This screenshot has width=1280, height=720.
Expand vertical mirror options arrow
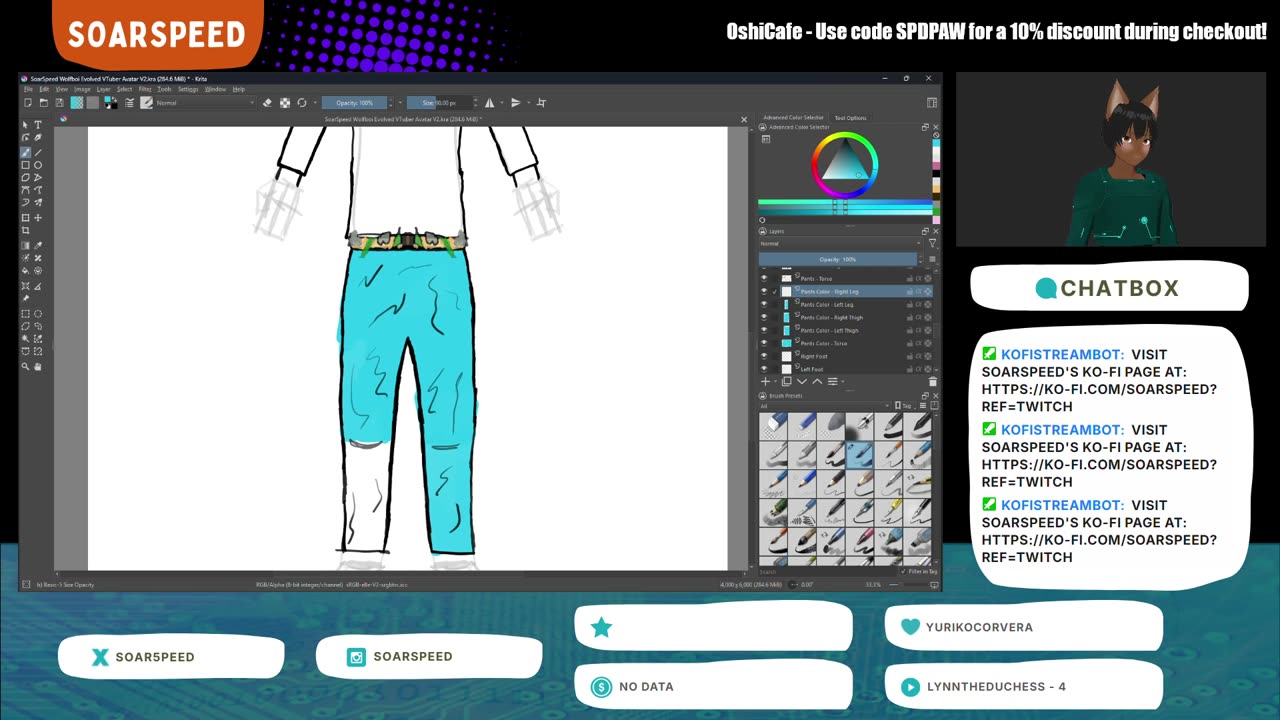[x=528, y=103]
